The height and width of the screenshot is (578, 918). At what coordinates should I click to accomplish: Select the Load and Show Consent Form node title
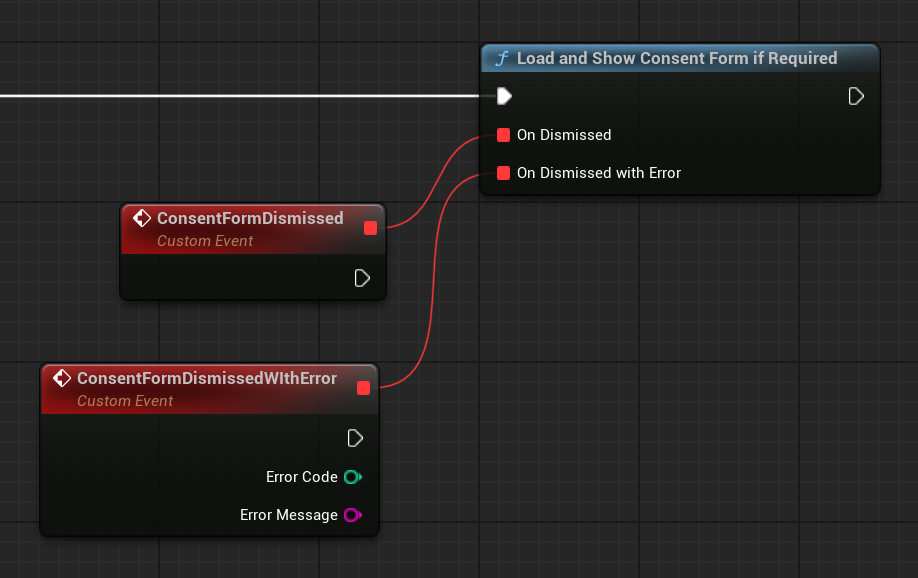pyautogui.click(x=676, y=58)
